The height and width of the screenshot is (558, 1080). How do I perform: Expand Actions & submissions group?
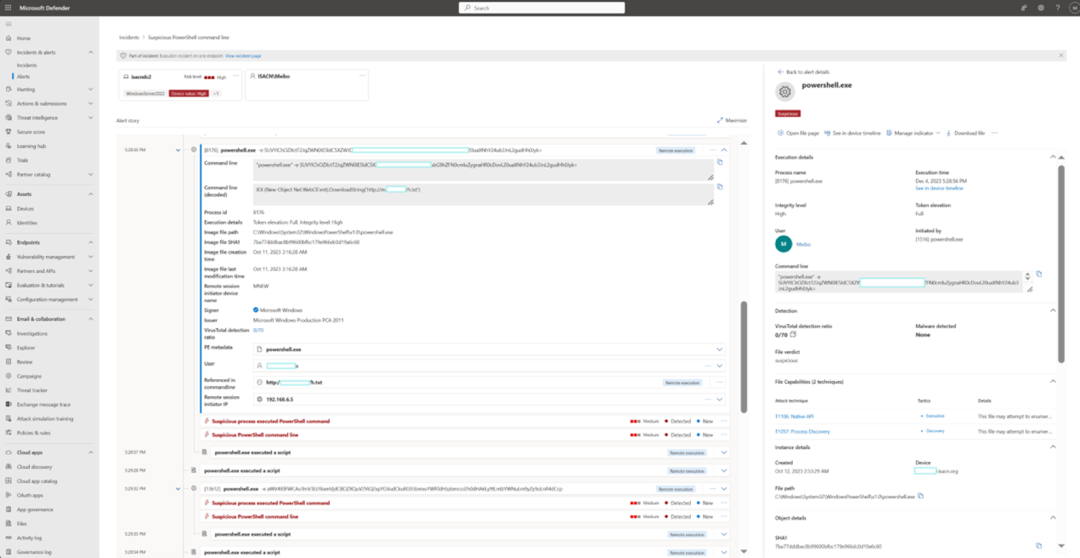[91, 103]
